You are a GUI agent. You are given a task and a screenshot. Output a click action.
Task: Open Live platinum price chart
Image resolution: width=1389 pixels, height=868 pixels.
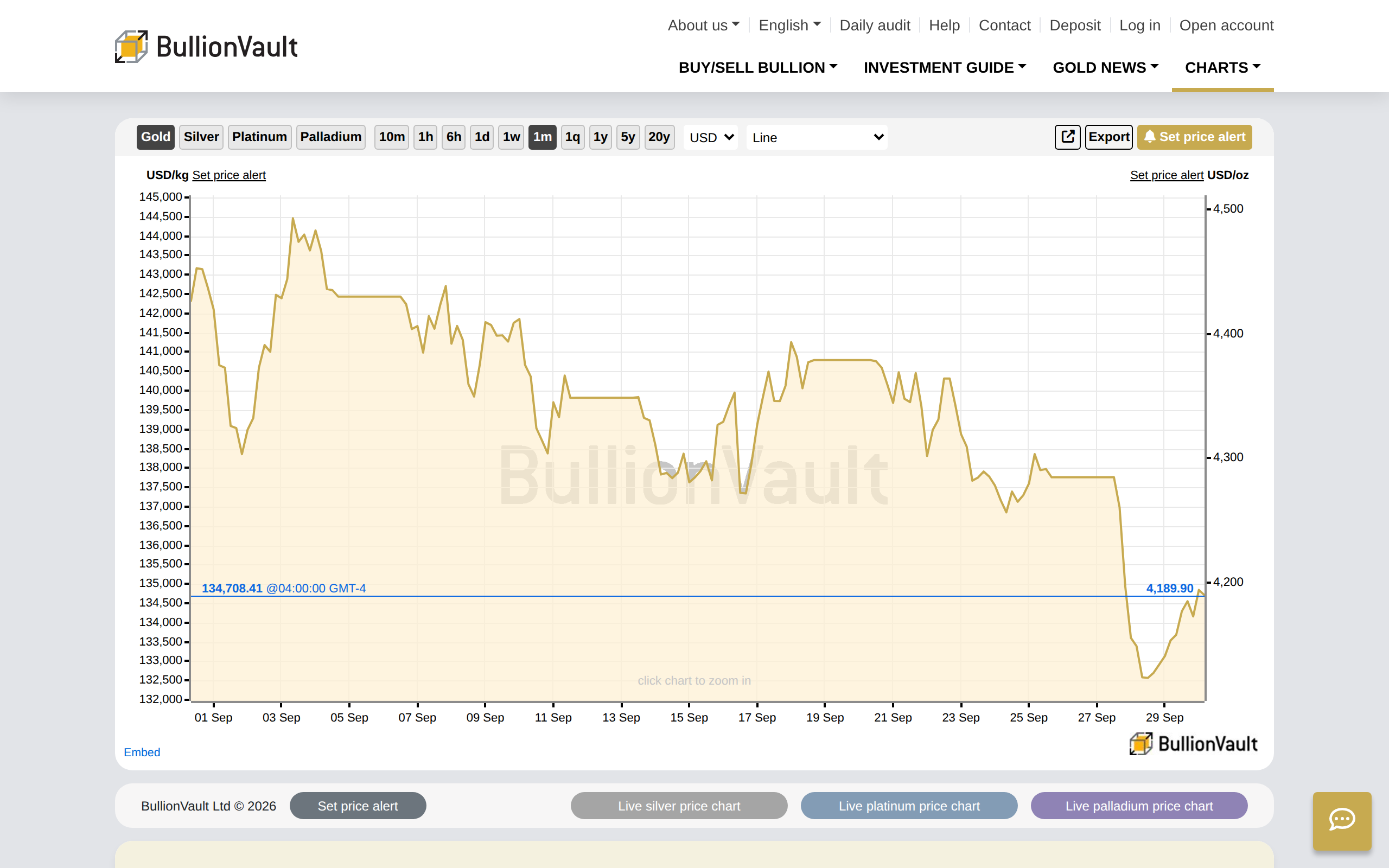tap(909, 806)
